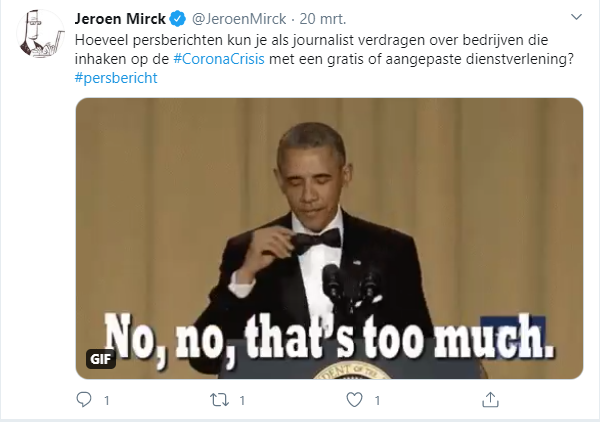Click the "No, no, that's too much." caption
The height and width of the screenshot is (422, 601).
(330, 335)
